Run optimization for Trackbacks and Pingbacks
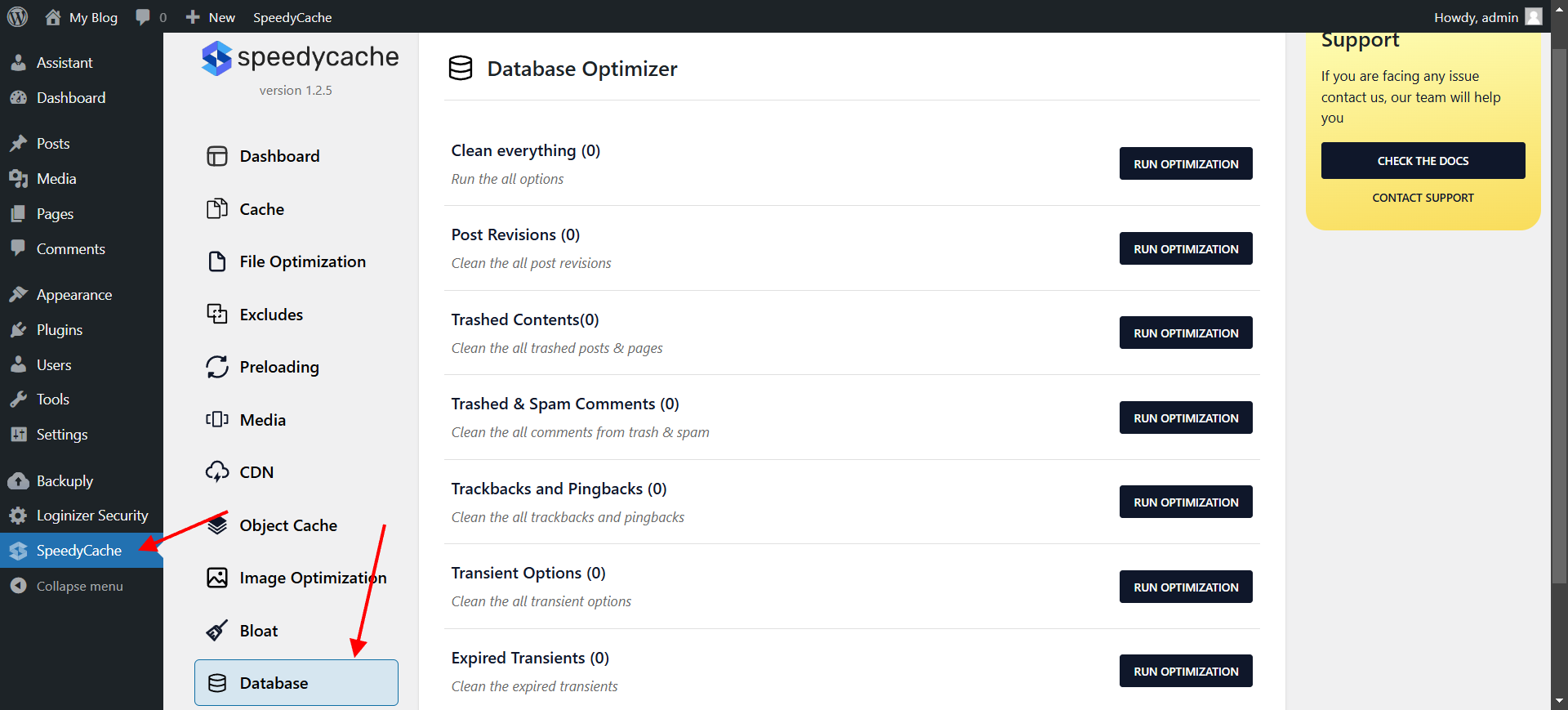Viewport: 1568px width, 710px height. pyautogui.click(x=1186, y=502)
